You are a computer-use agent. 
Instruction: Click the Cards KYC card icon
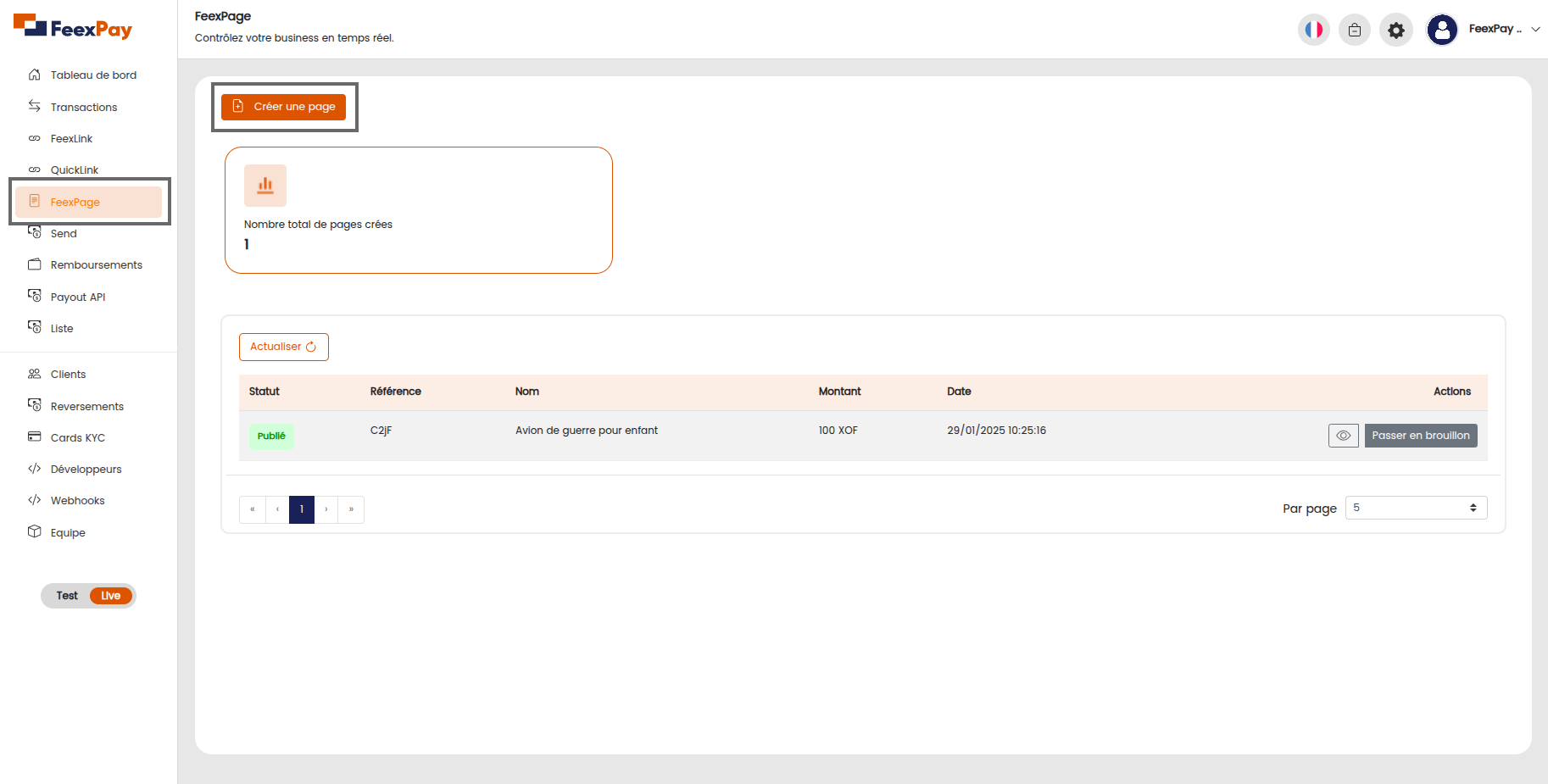coord(35,436)
